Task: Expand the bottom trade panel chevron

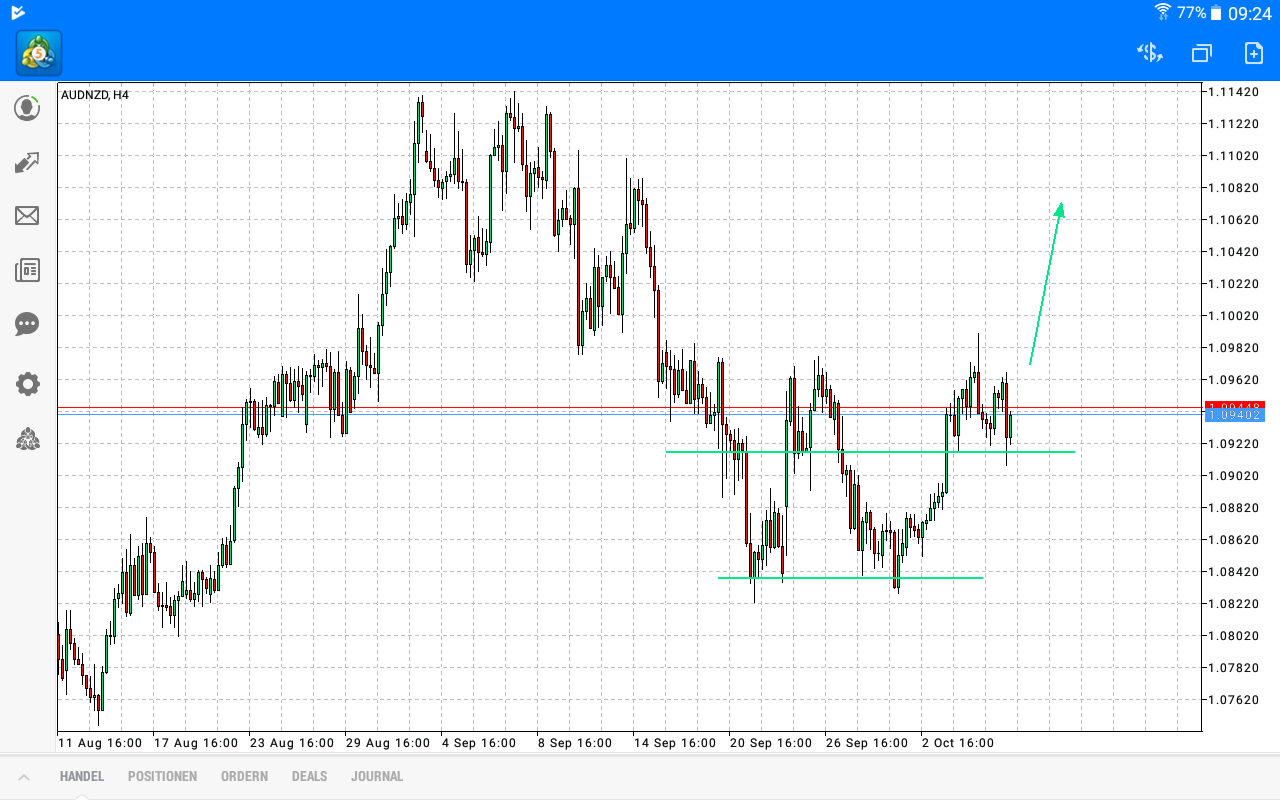Action: (24, 776)
